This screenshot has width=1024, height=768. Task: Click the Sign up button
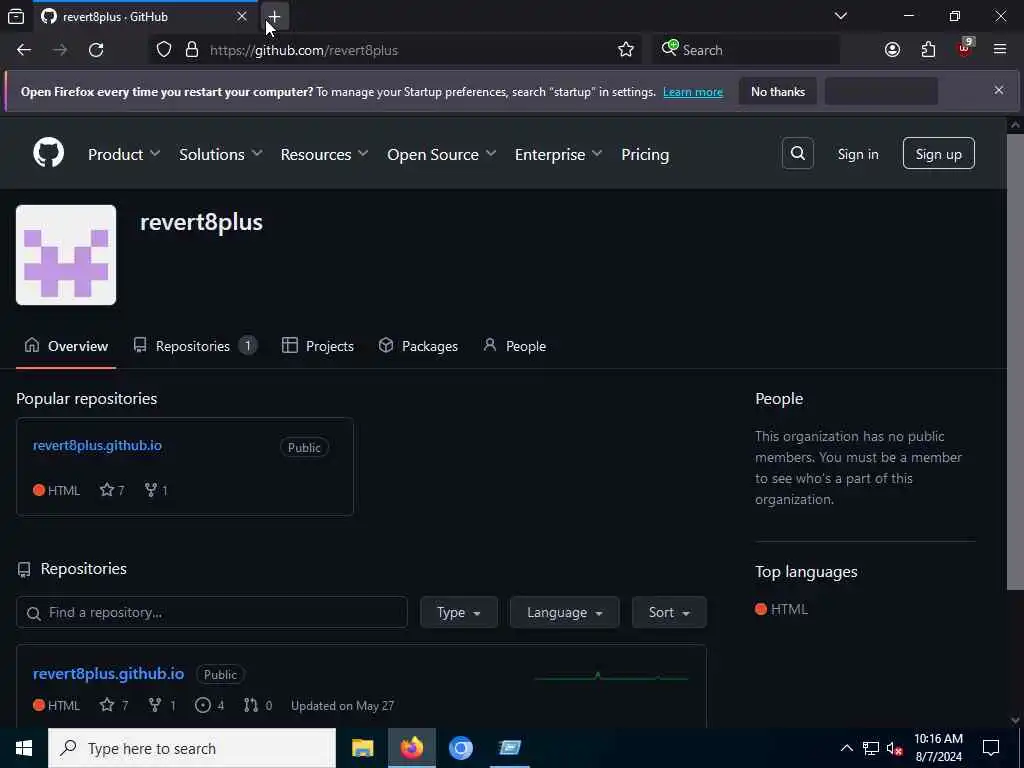(938, 153)
